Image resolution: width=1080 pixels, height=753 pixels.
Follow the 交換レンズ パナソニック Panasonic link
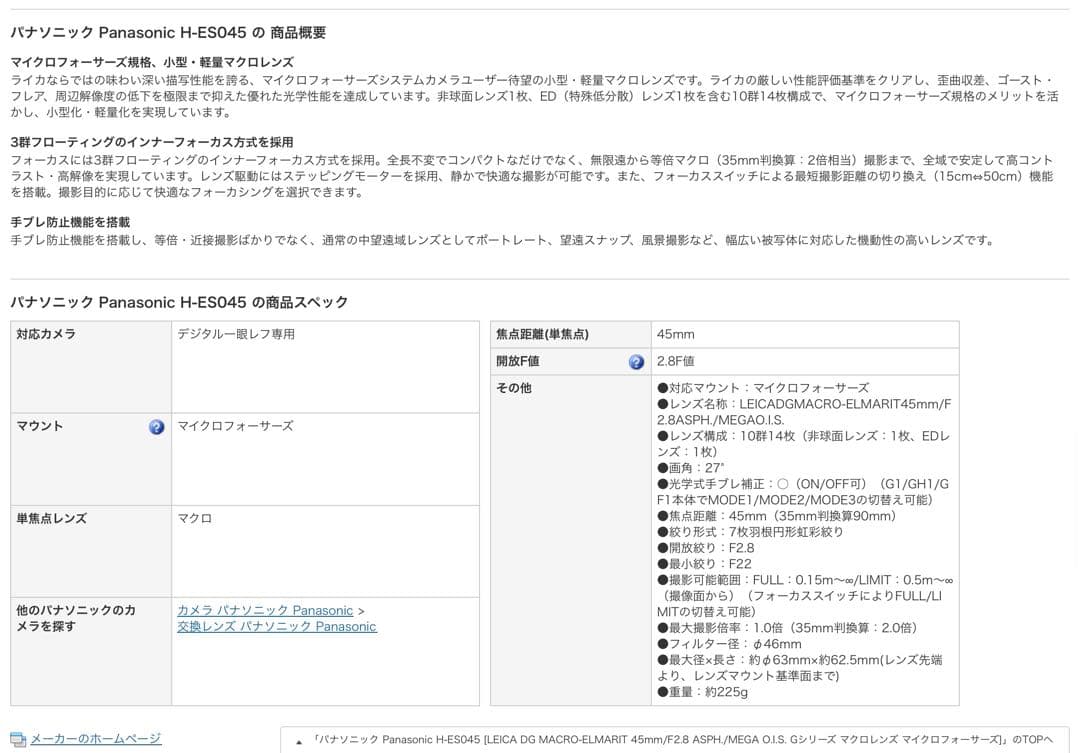[277, 627]
